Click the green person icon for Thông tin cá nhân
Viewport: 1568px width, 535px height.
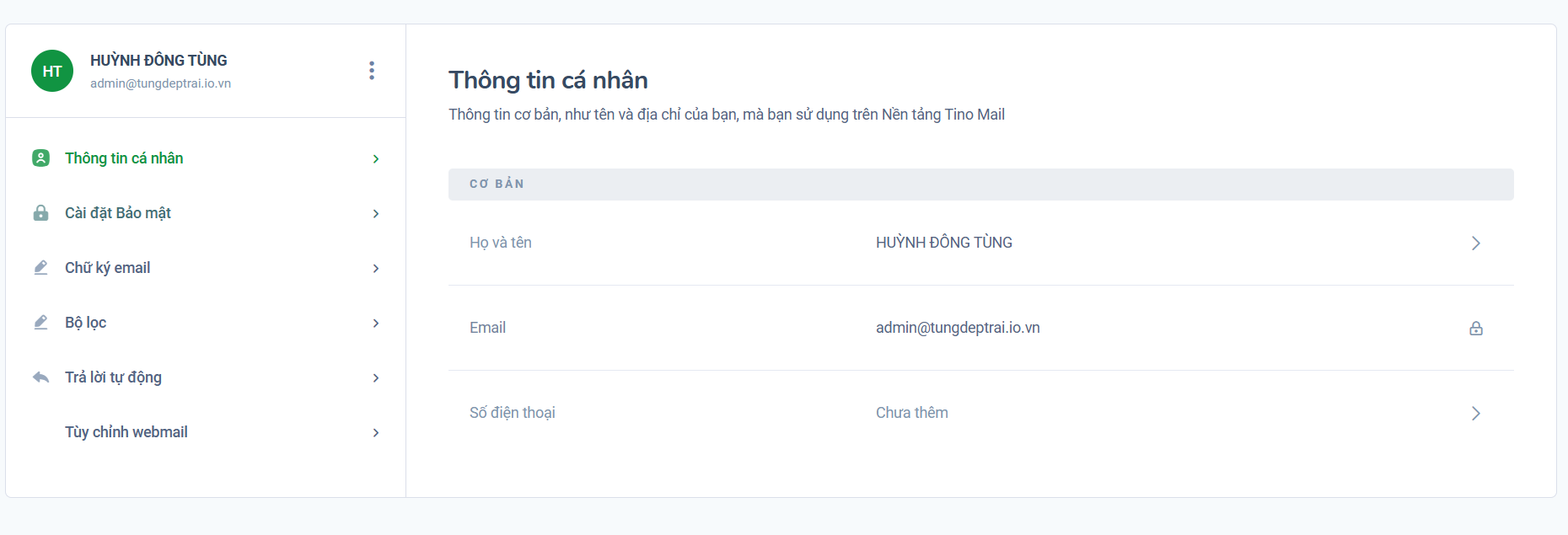40,158
